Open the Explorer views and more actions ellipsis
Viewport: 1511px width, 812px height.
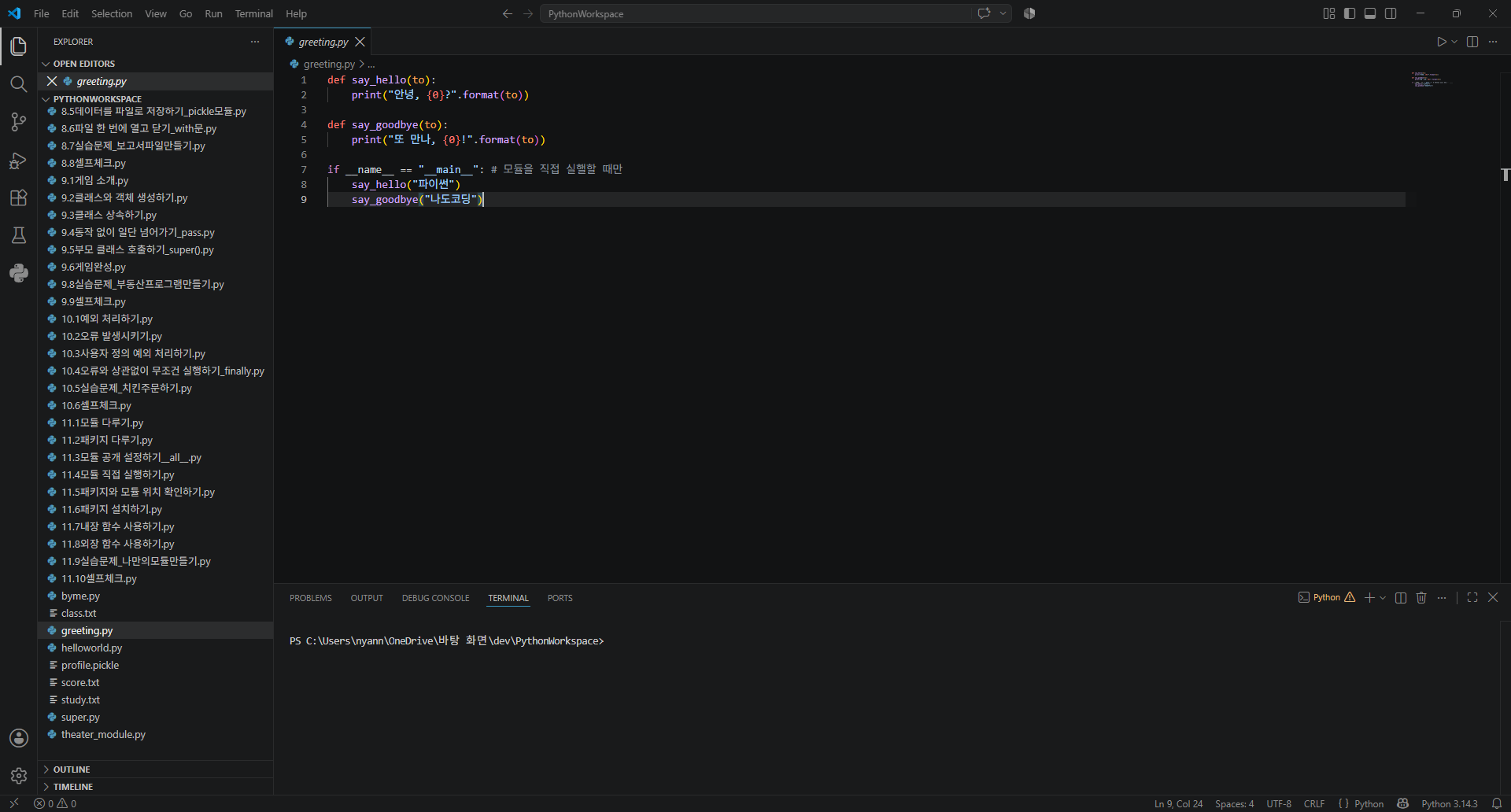point(255,42)
